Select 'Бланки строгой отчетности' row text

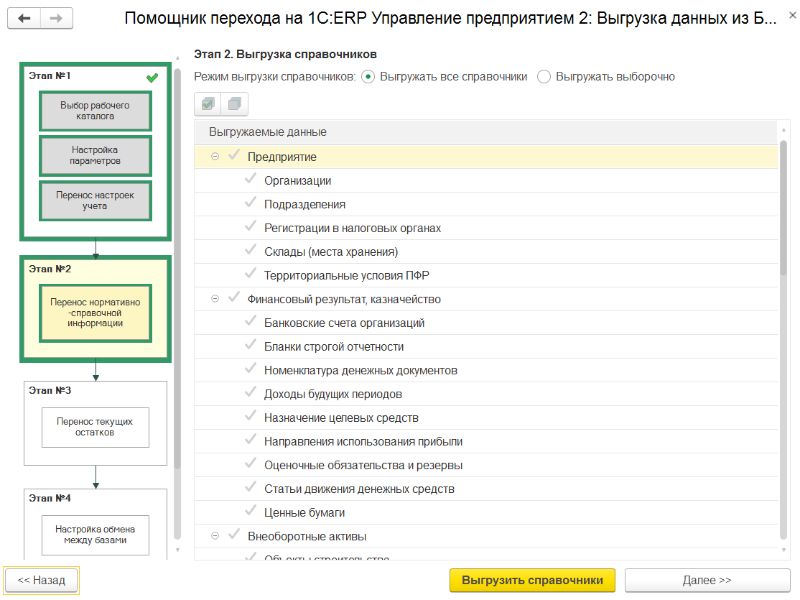pos(334,347)
